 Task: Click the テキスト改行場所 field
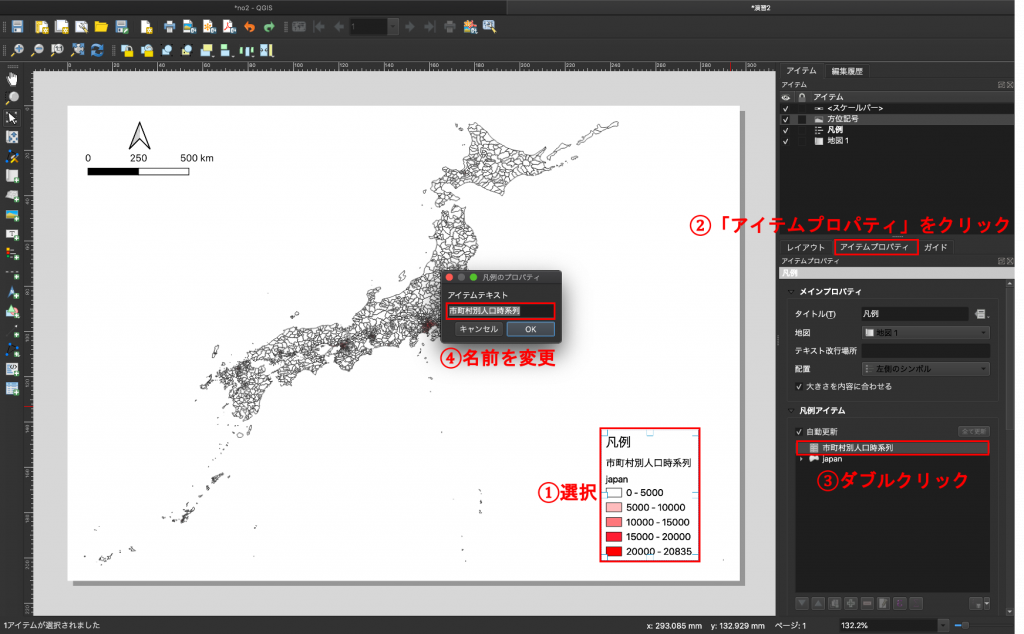click(x=925, y=351)
